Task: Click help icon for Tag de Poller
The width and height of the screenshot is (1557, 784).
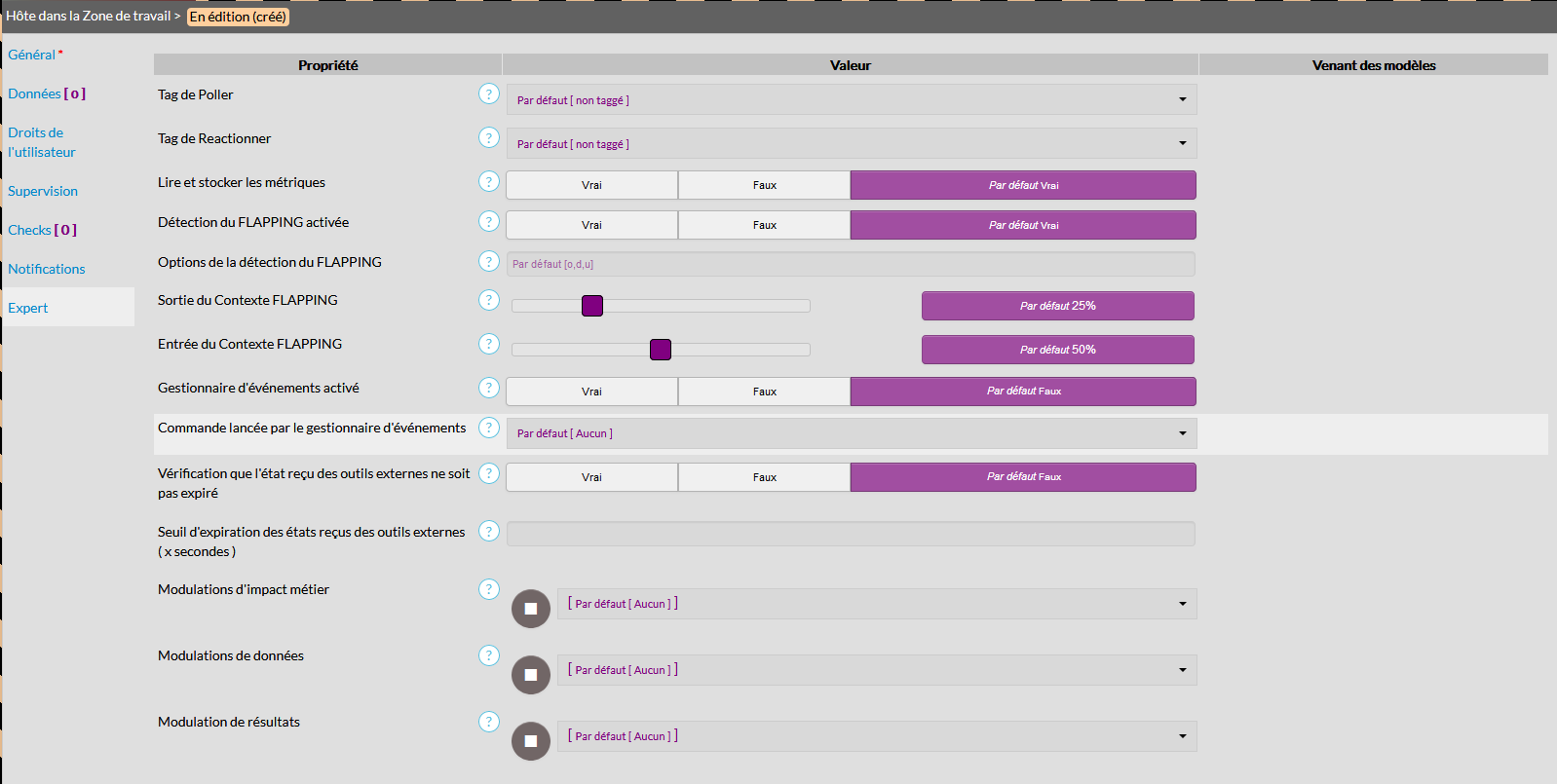Action: (x=489, y=94)
